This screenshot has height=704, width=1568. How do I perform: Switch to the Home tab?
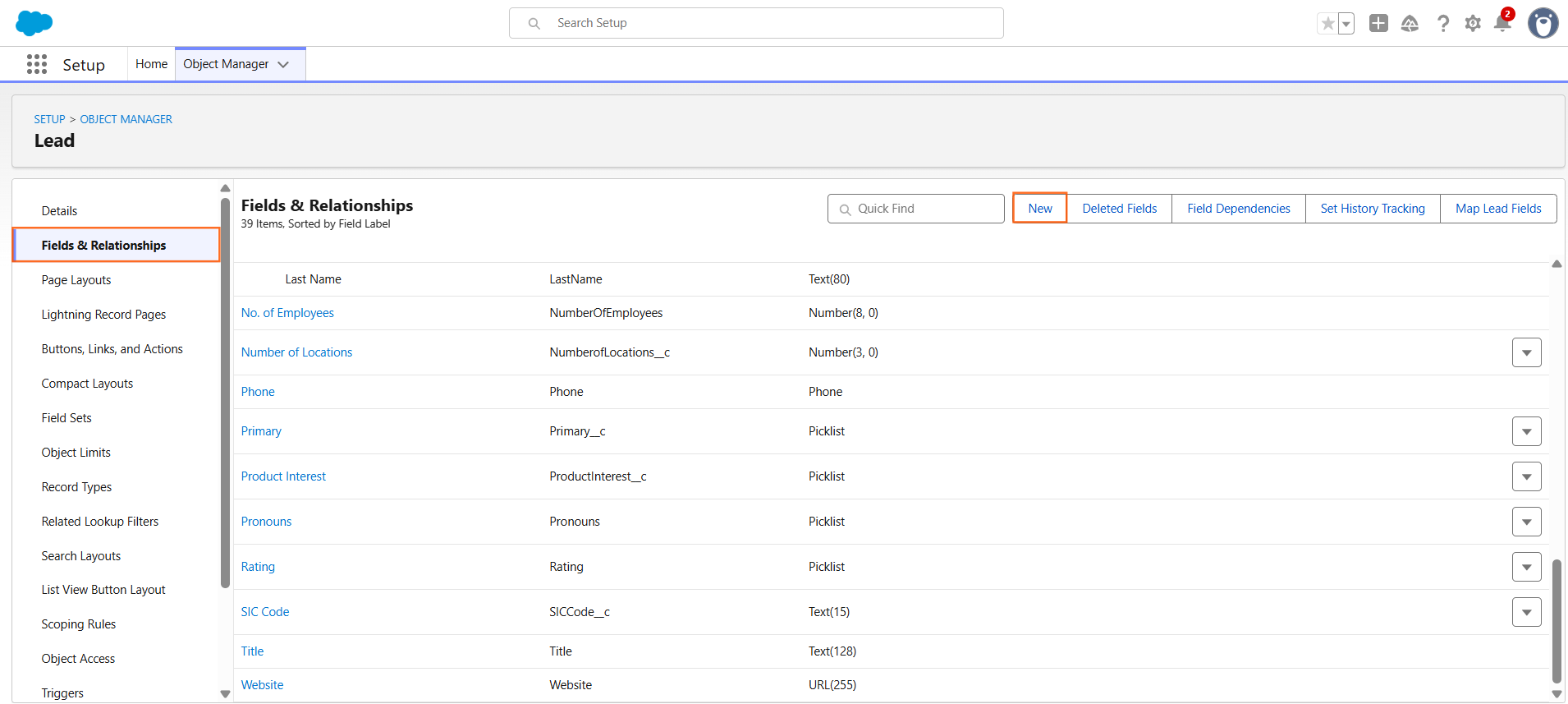point(151,64)
